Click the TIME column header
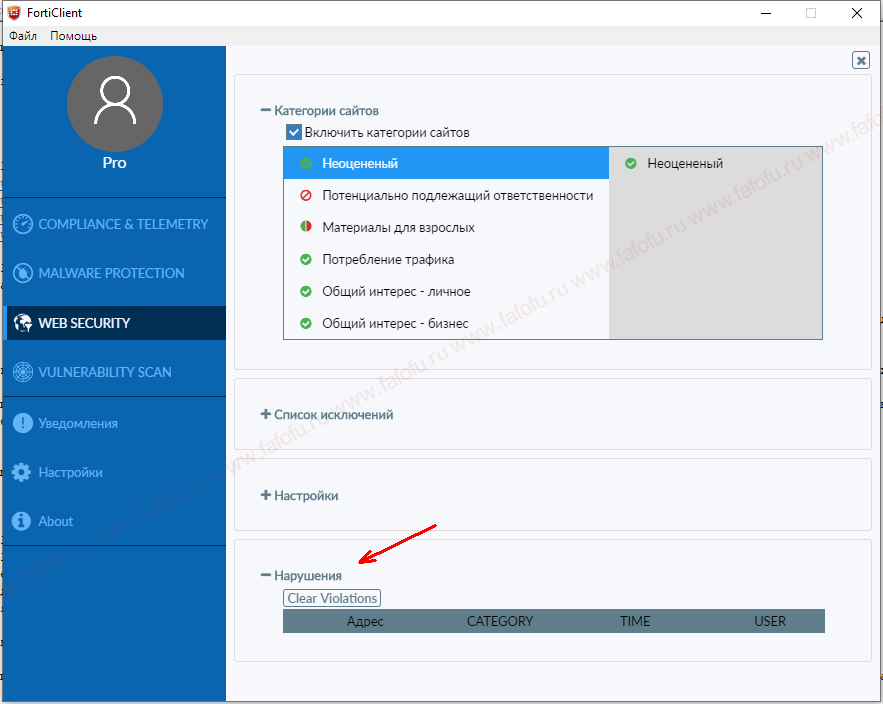The image size is (883, 704). (635, 621)
